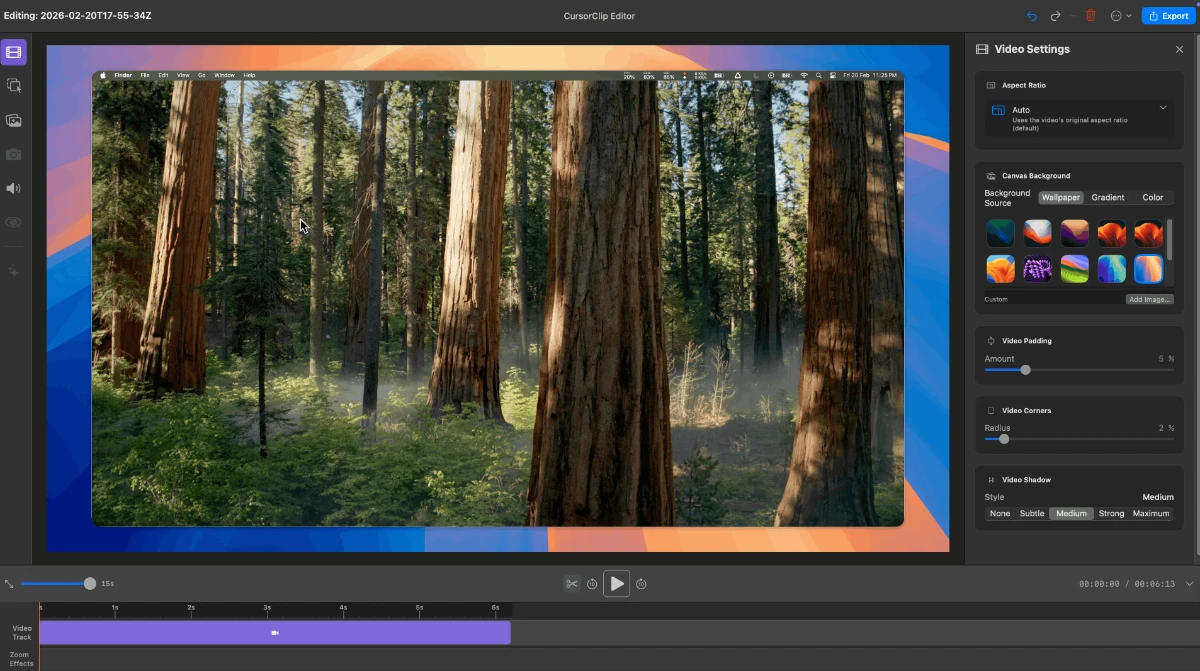Click the Video Padding amount slider handle
The width and height of the screenshot is (1200, 671).
click(x=1025, y=370)
